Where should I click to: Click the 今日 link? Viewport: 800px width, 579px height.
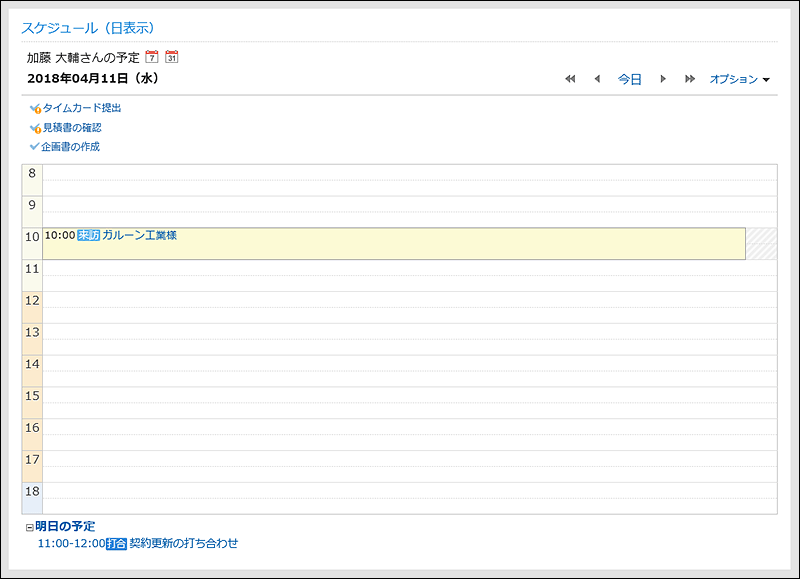coord(630,79)
